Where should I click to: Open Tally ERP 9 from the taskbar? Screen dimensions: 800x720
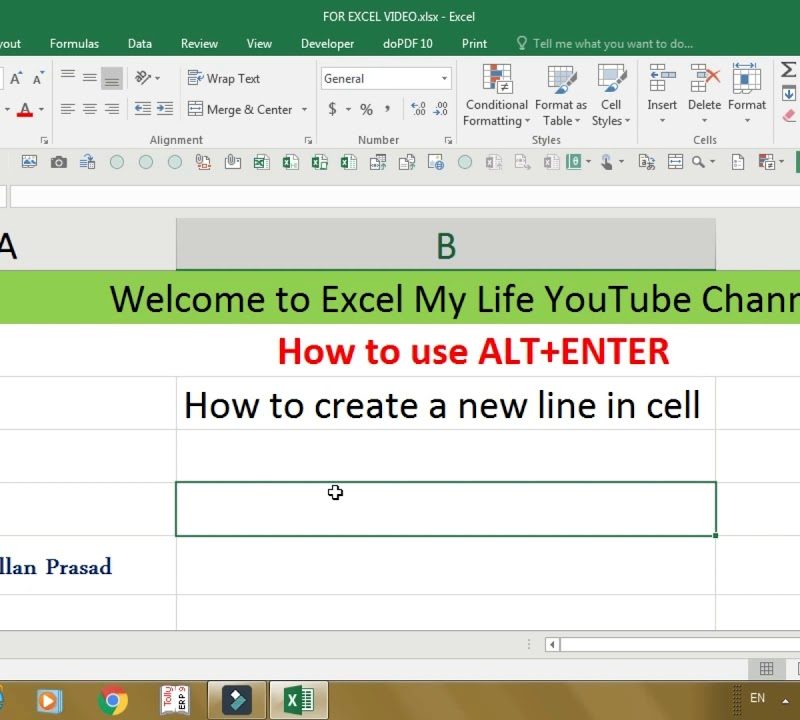click(x=175, y=700)
